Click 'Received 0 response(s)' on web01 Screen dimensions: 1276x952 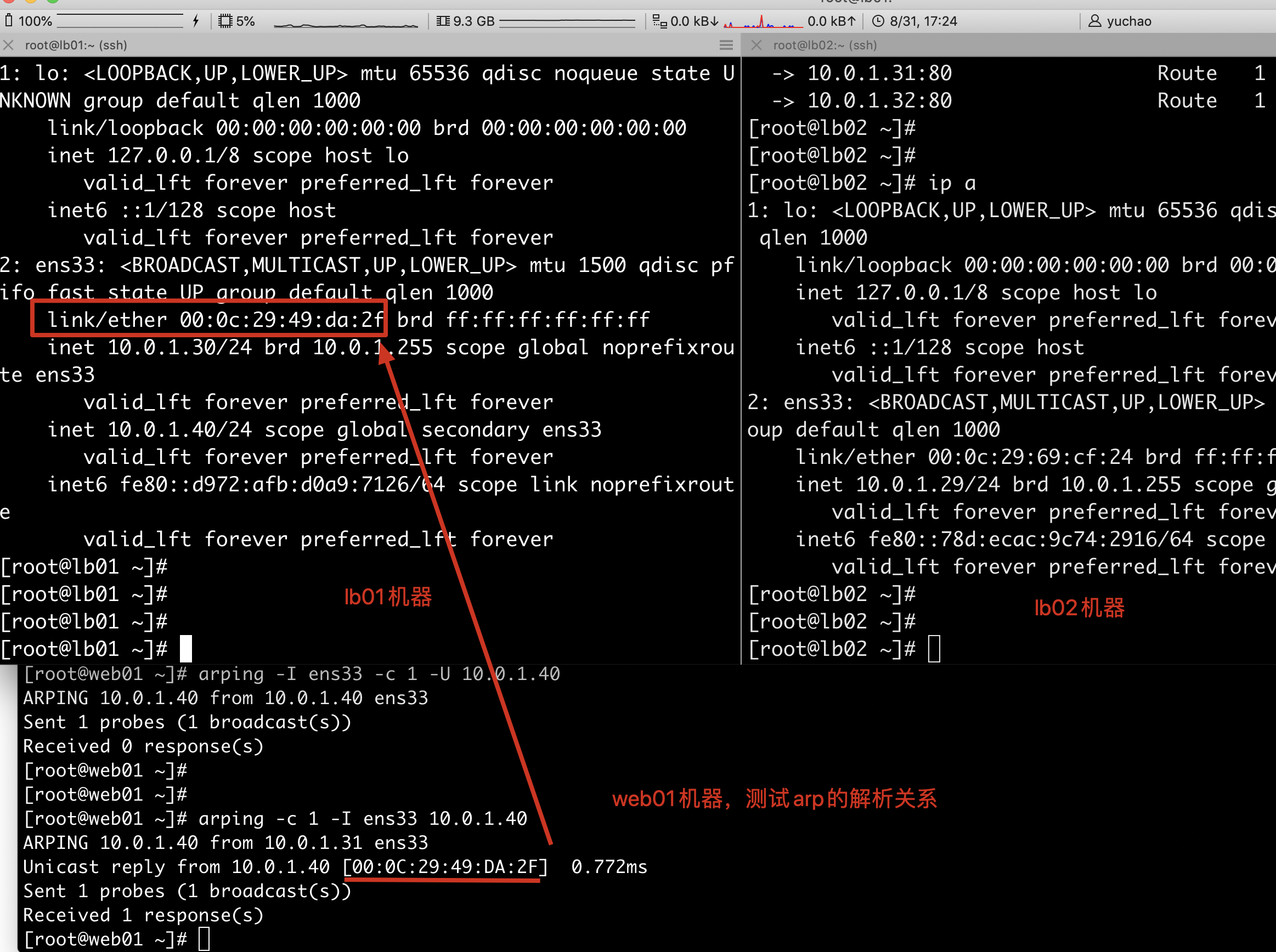pyautogui.click(x=144, y=747)
